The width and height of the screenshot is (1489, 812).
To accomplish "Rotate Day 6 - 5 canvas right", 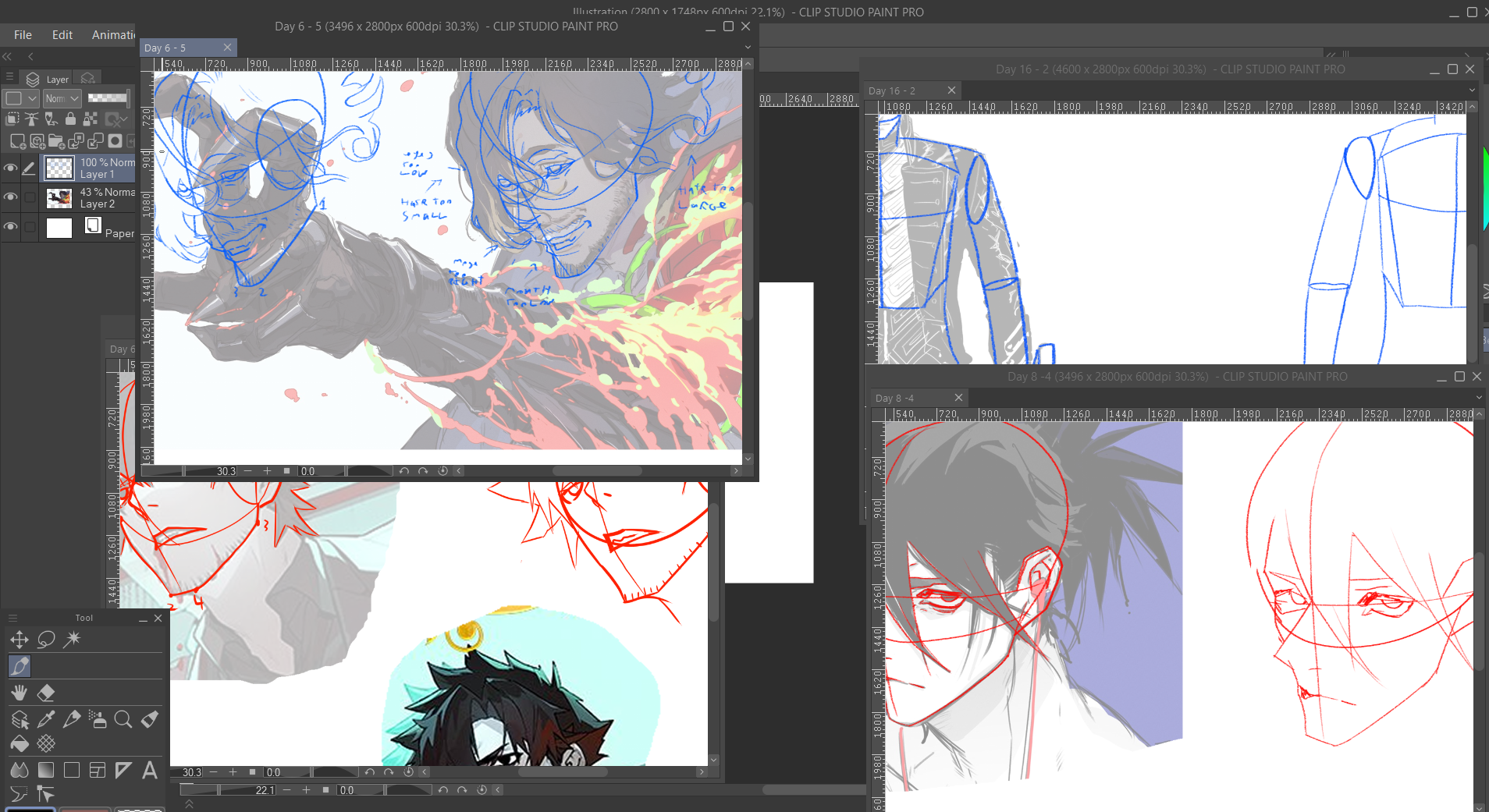I will pos(423,470).
